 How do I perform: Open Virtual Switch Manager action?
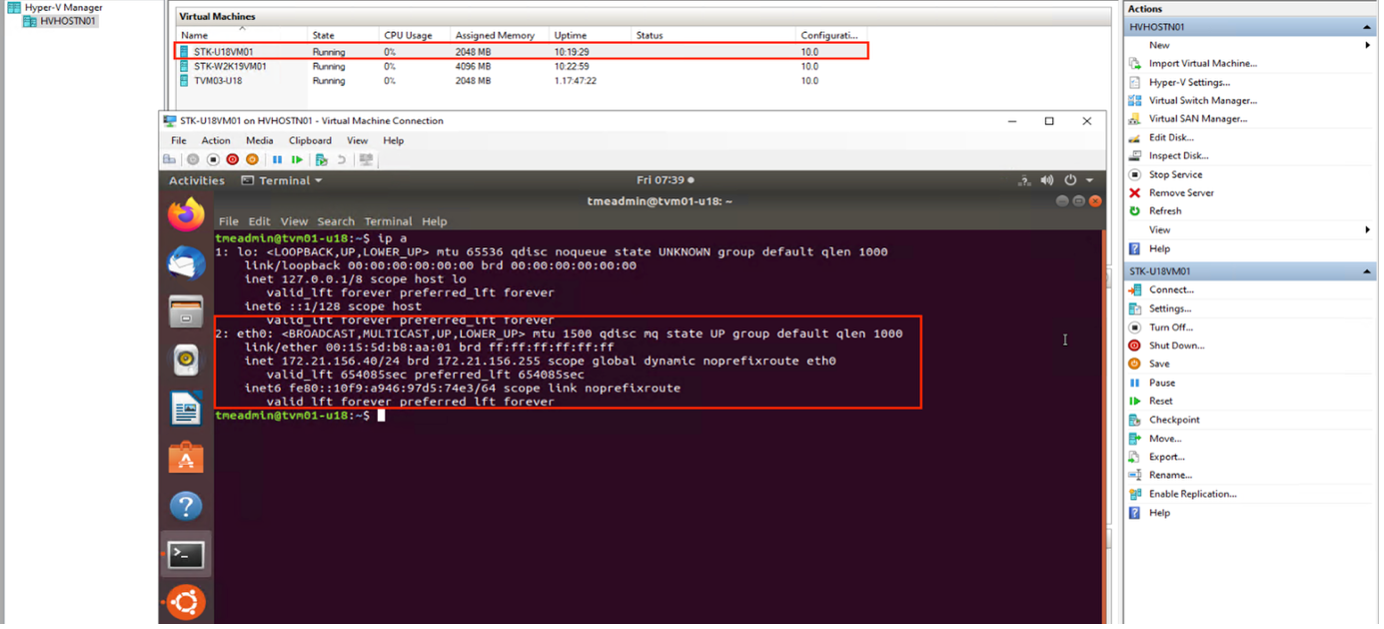pos(1203,101)
